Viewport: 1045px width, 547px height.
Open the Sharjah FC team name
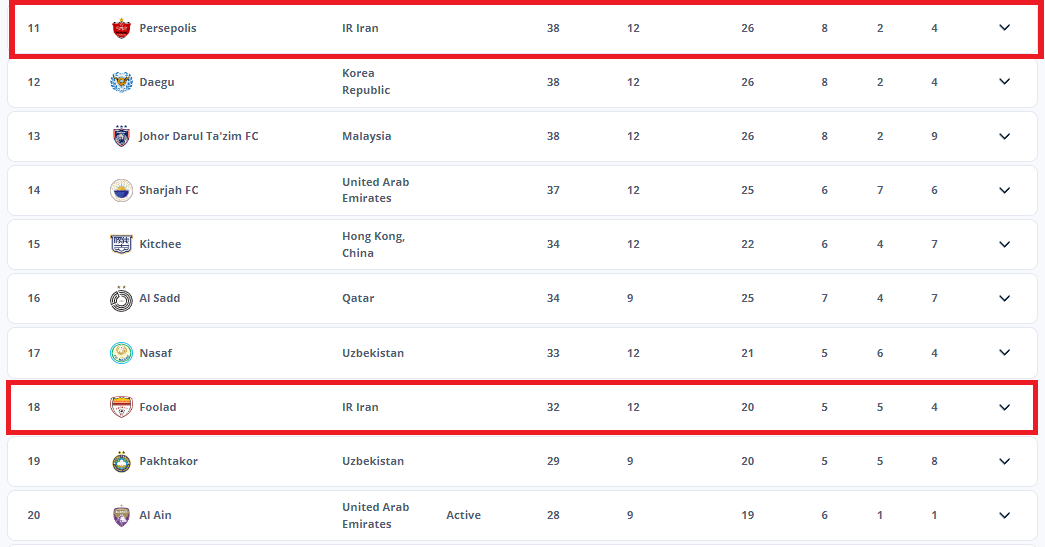168,190
